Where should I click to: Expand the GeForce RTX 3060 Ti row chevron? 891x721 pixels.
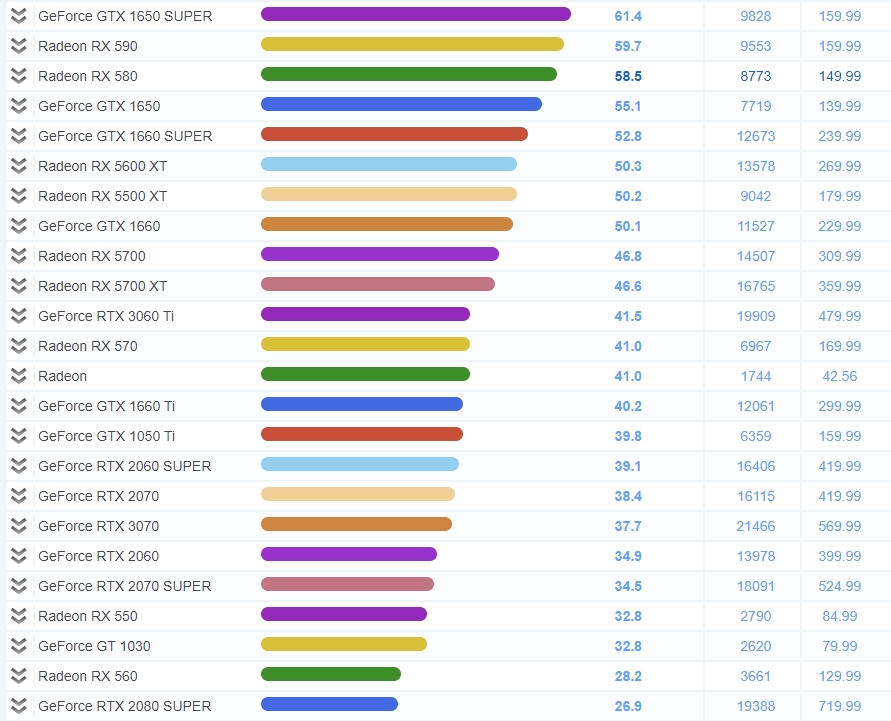(x=19, y=316)
